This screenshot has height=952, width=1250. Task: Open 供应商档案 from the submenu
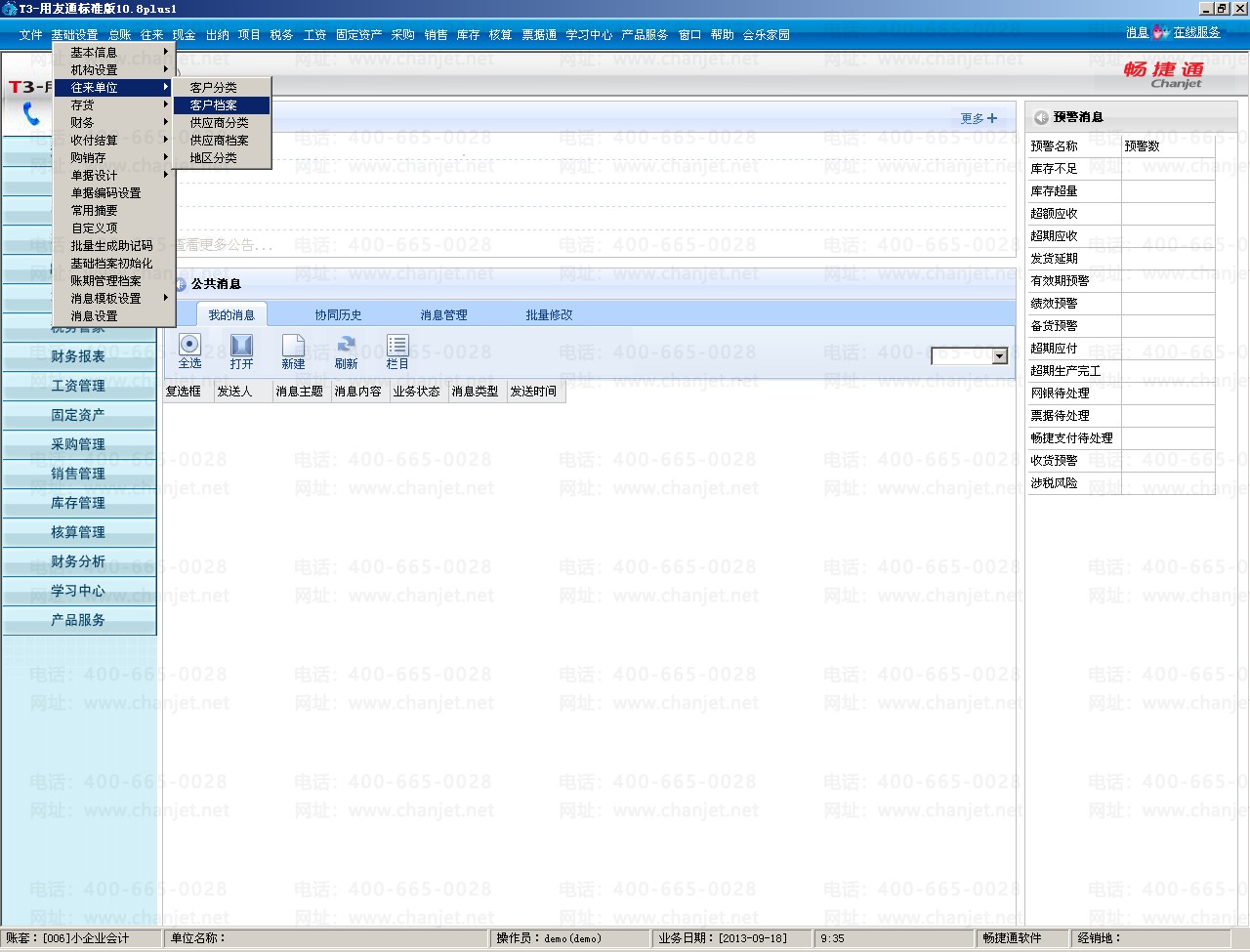pyautogui.click(x=222, y=141)
